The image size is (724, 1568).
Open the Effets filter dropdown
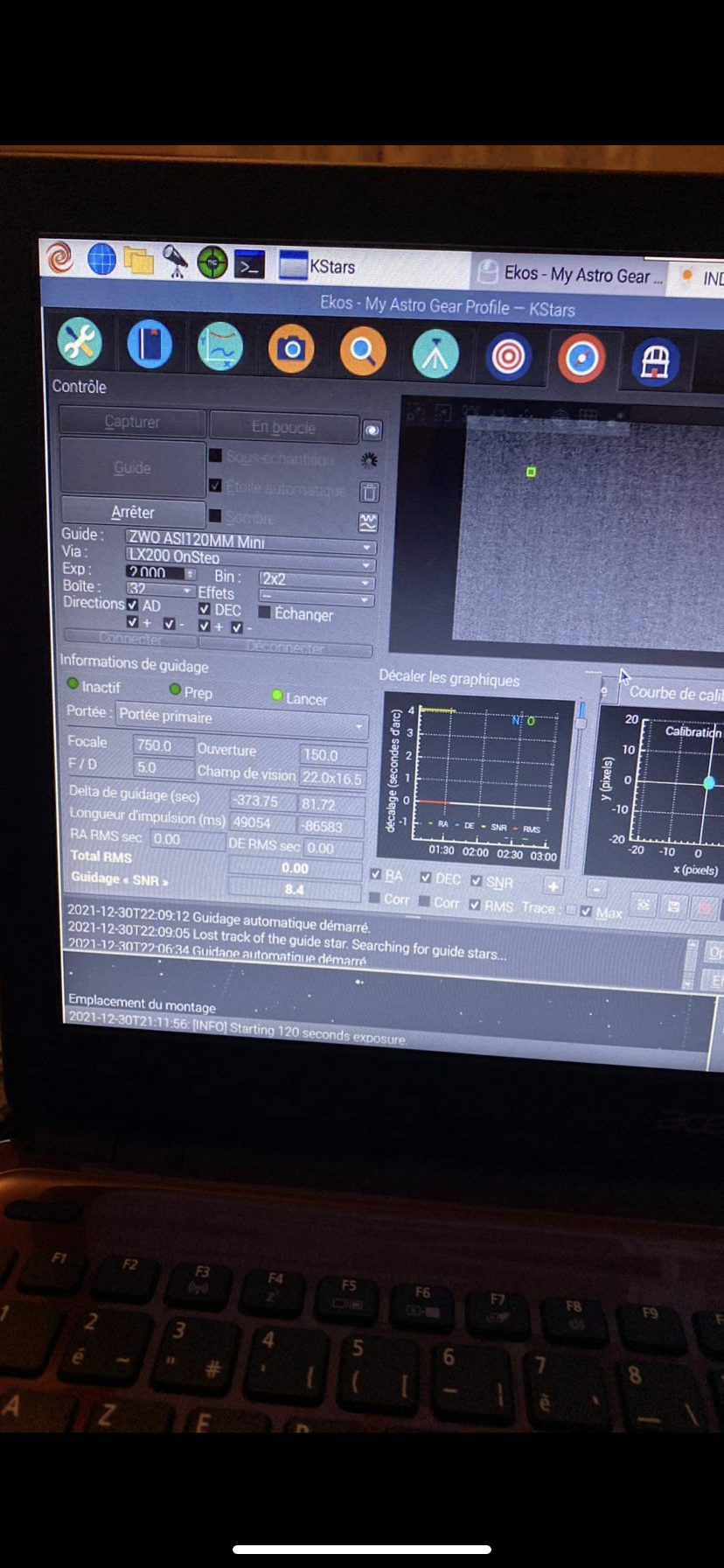[x=317, y=598]
